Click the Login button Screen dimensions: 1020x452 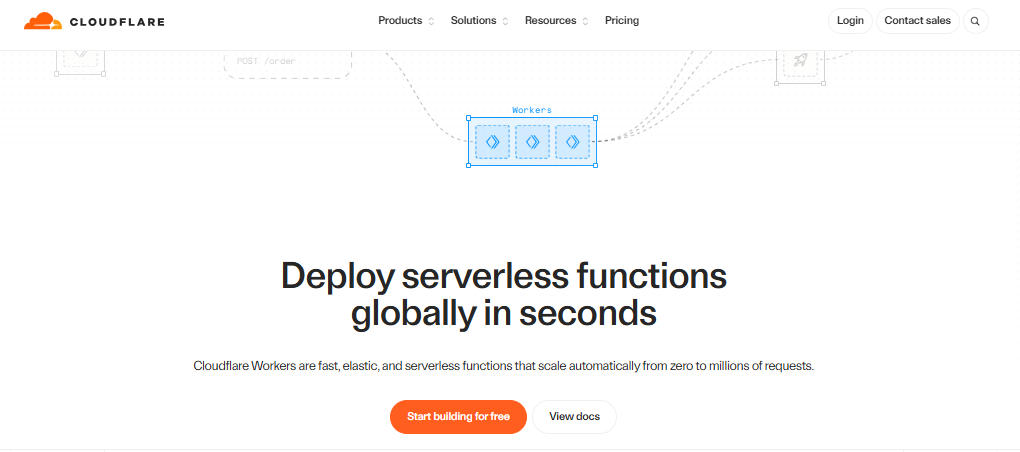[850, 21]
